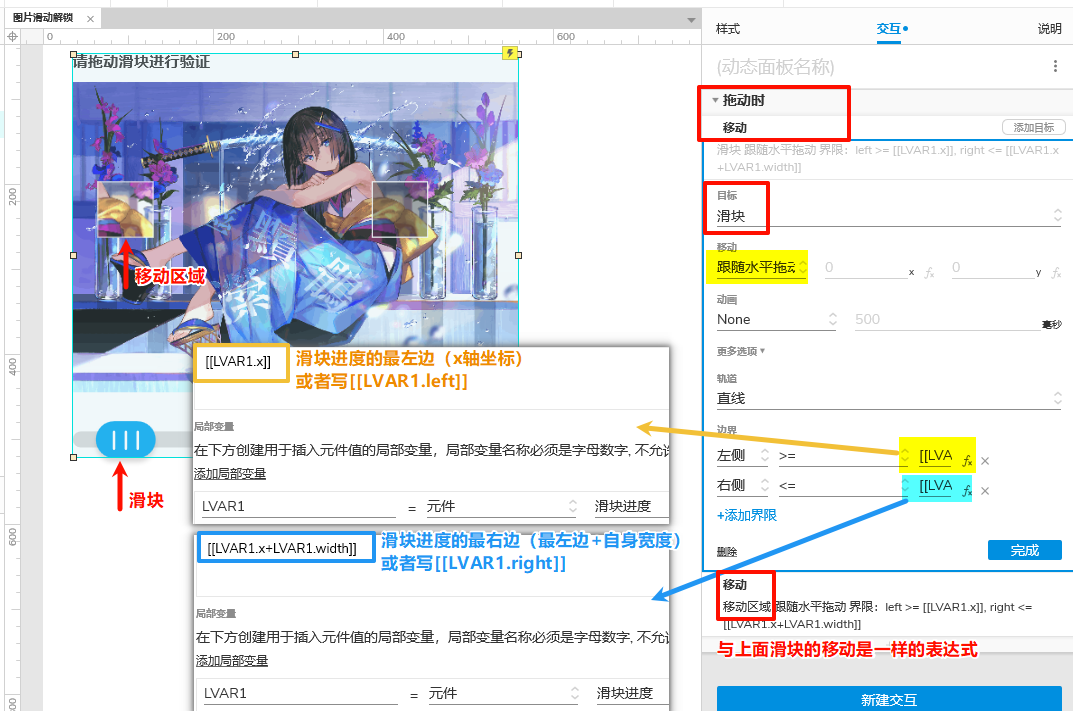Click the [[LVAR1.x+LVAR1.width]] expression field
The width and height of the screenshot is (1073, 711).
click(286, 548)
